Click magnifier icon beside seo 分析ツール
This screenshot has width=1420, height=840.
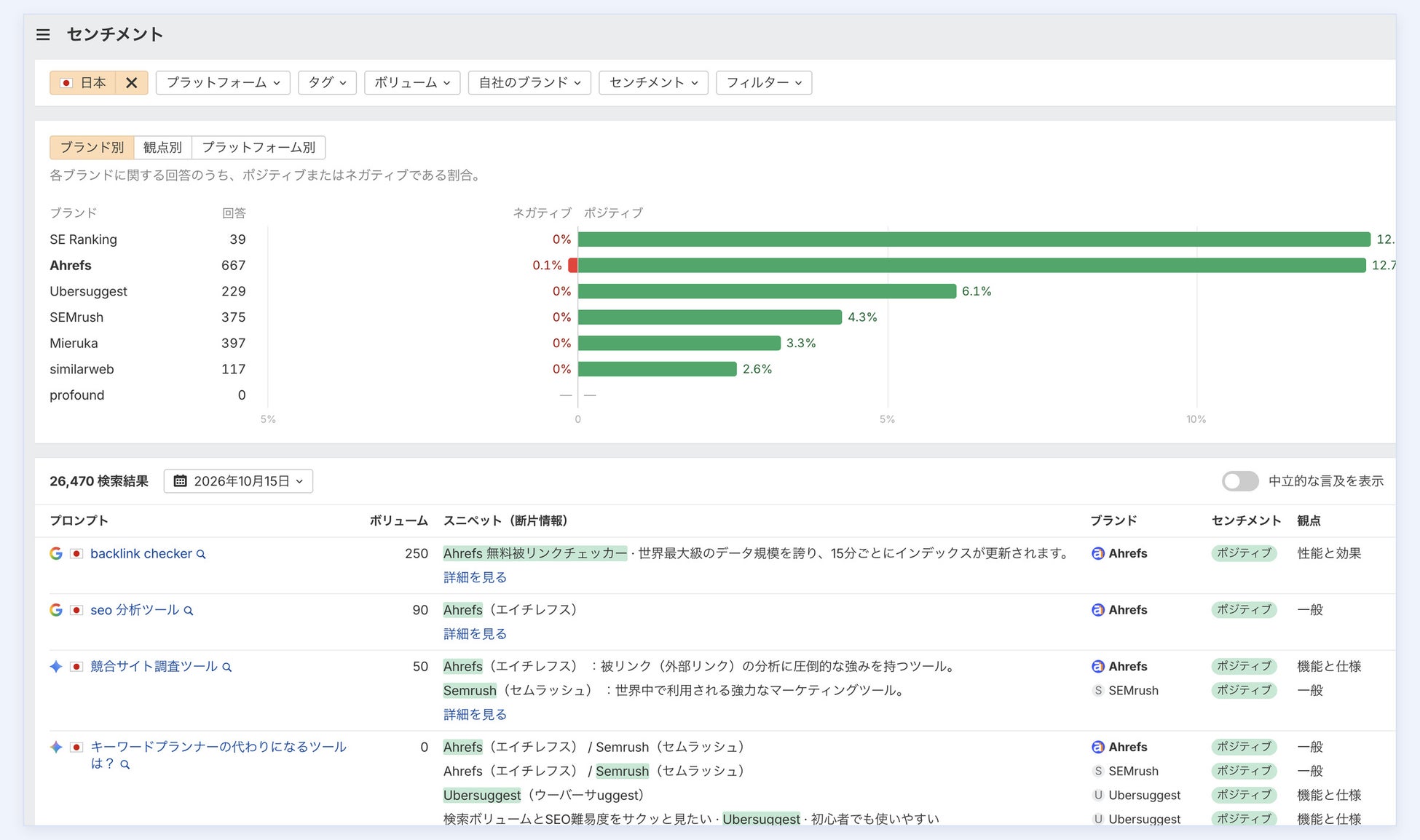[188, 611]
